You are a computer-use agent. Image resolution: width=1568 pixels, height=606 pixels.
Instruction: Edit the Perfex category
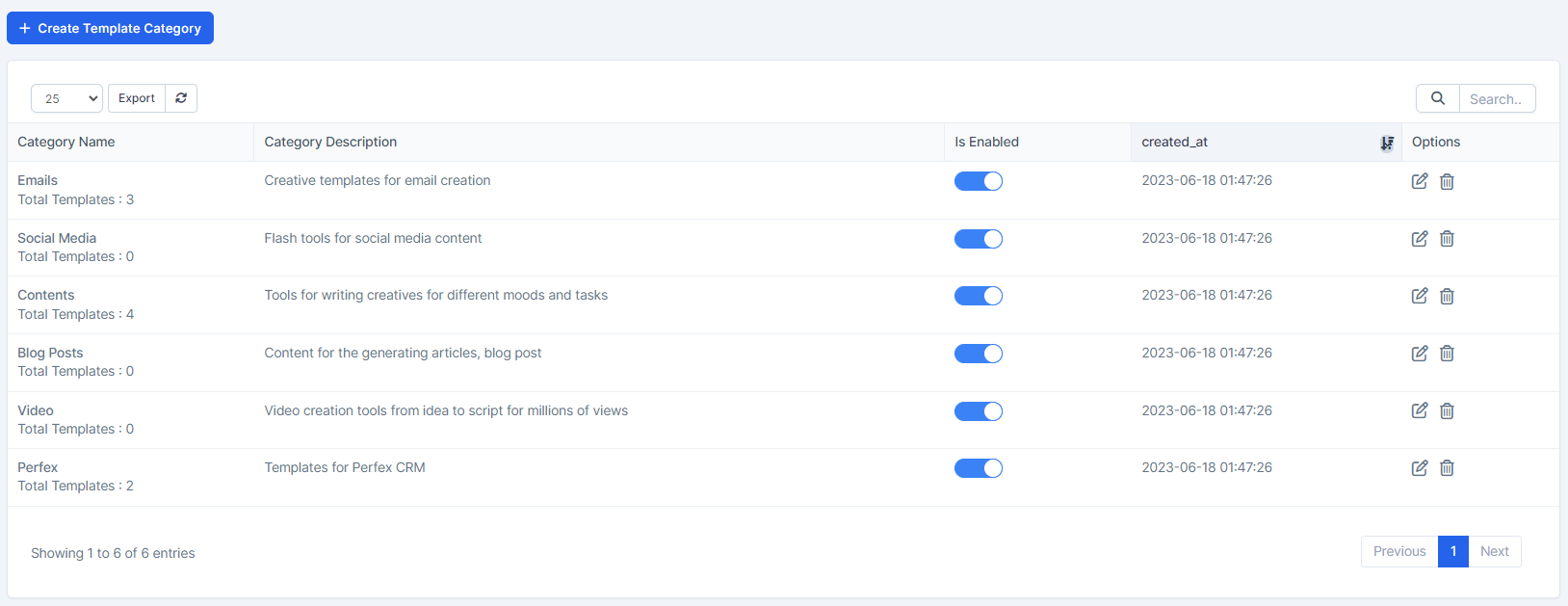(x=1419, y=468)
